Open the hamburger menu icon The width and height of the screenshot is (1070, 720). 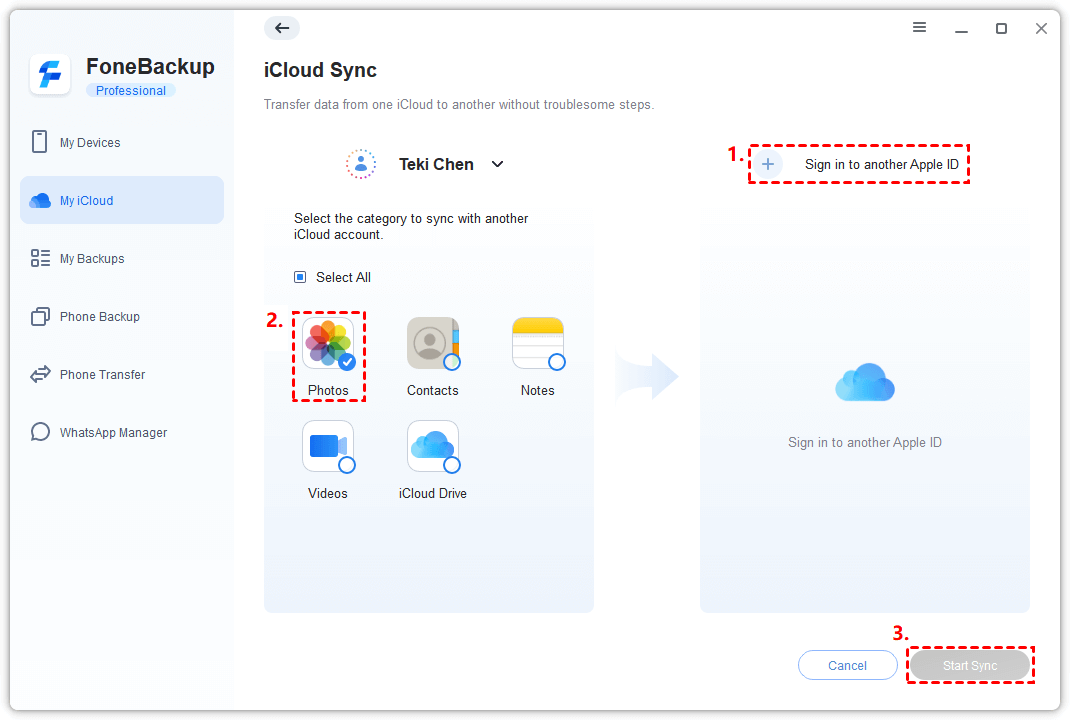(x=919, y=27)
